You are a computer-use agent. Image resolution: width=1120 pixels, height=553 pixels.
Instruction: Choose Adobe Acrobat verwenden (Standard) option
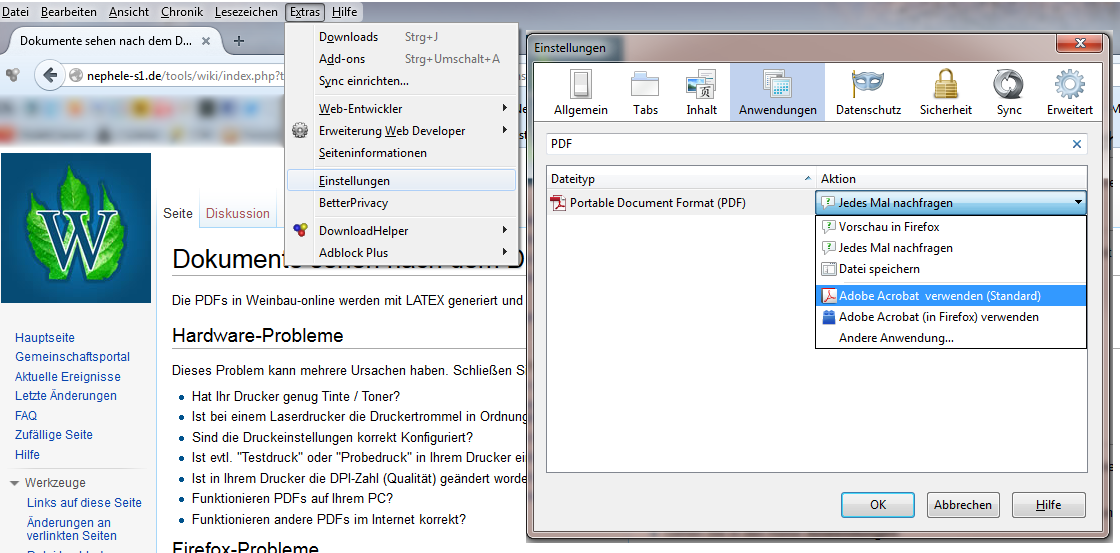coord(939,296)
